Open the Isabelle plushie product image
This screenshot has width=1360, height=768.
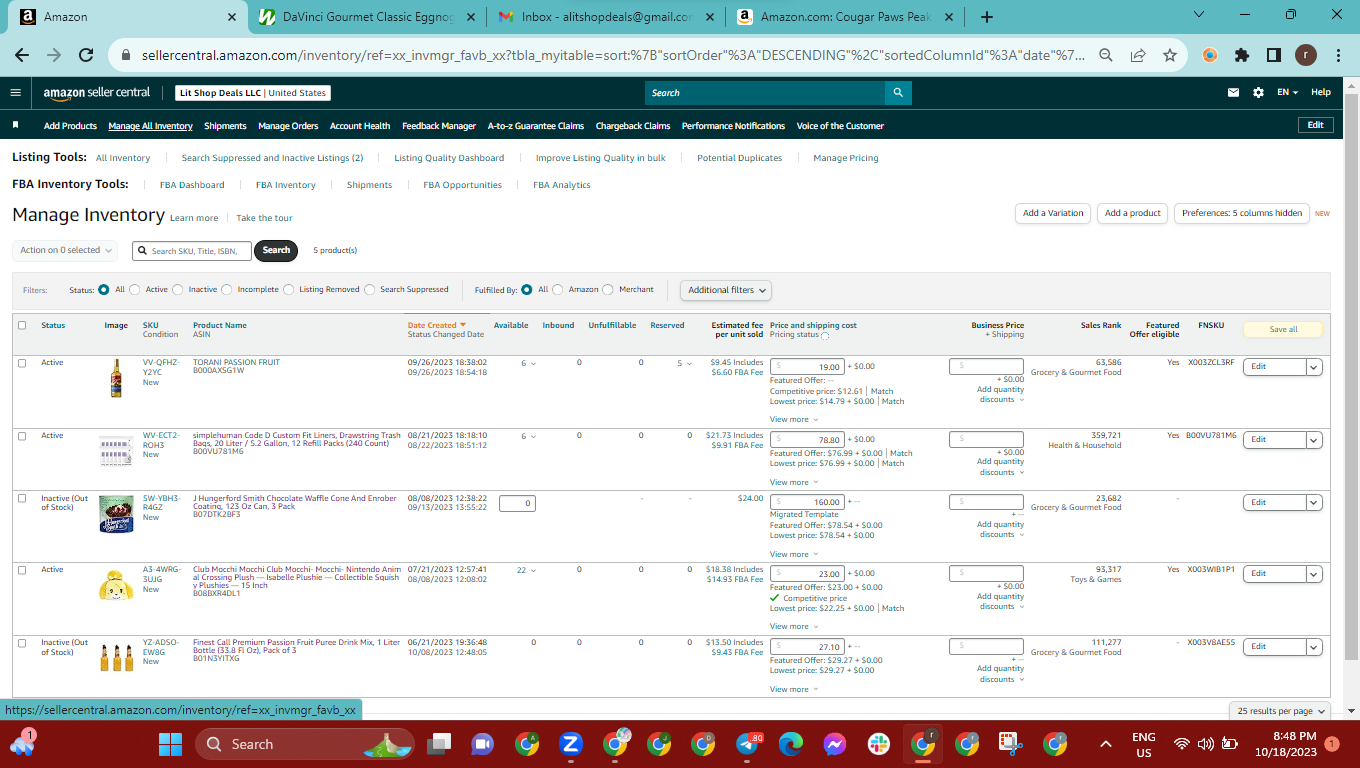tap(116, 585)
